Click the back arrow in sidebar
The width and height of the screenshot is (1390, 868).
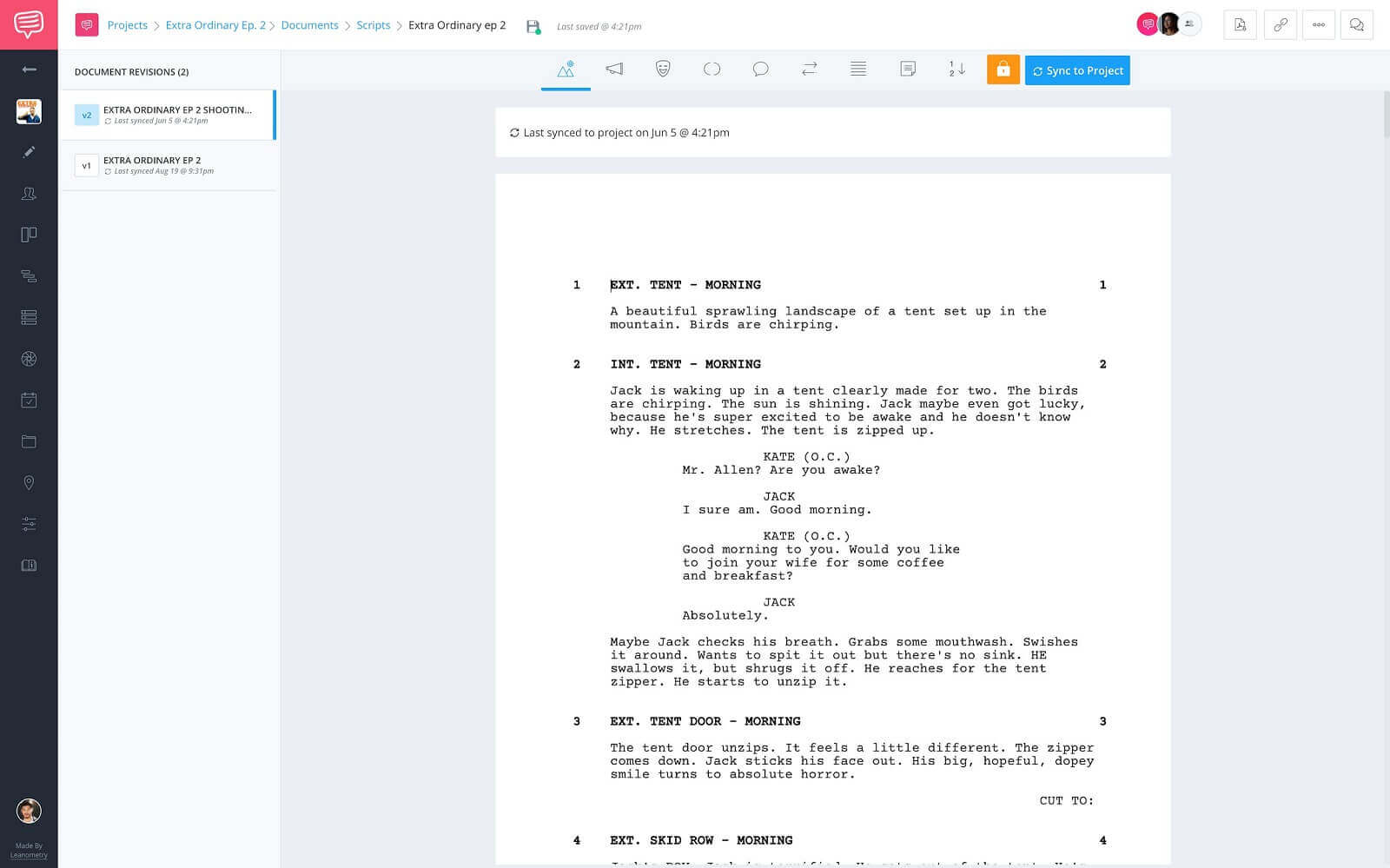click(29, 70)
